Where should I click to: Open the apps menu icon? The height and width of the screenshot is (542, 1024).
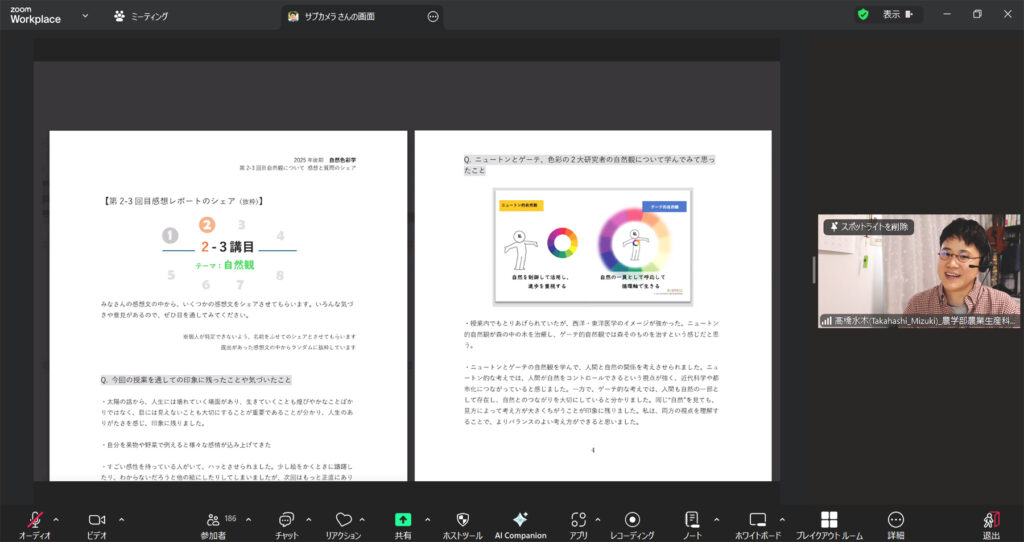(578, 519)
